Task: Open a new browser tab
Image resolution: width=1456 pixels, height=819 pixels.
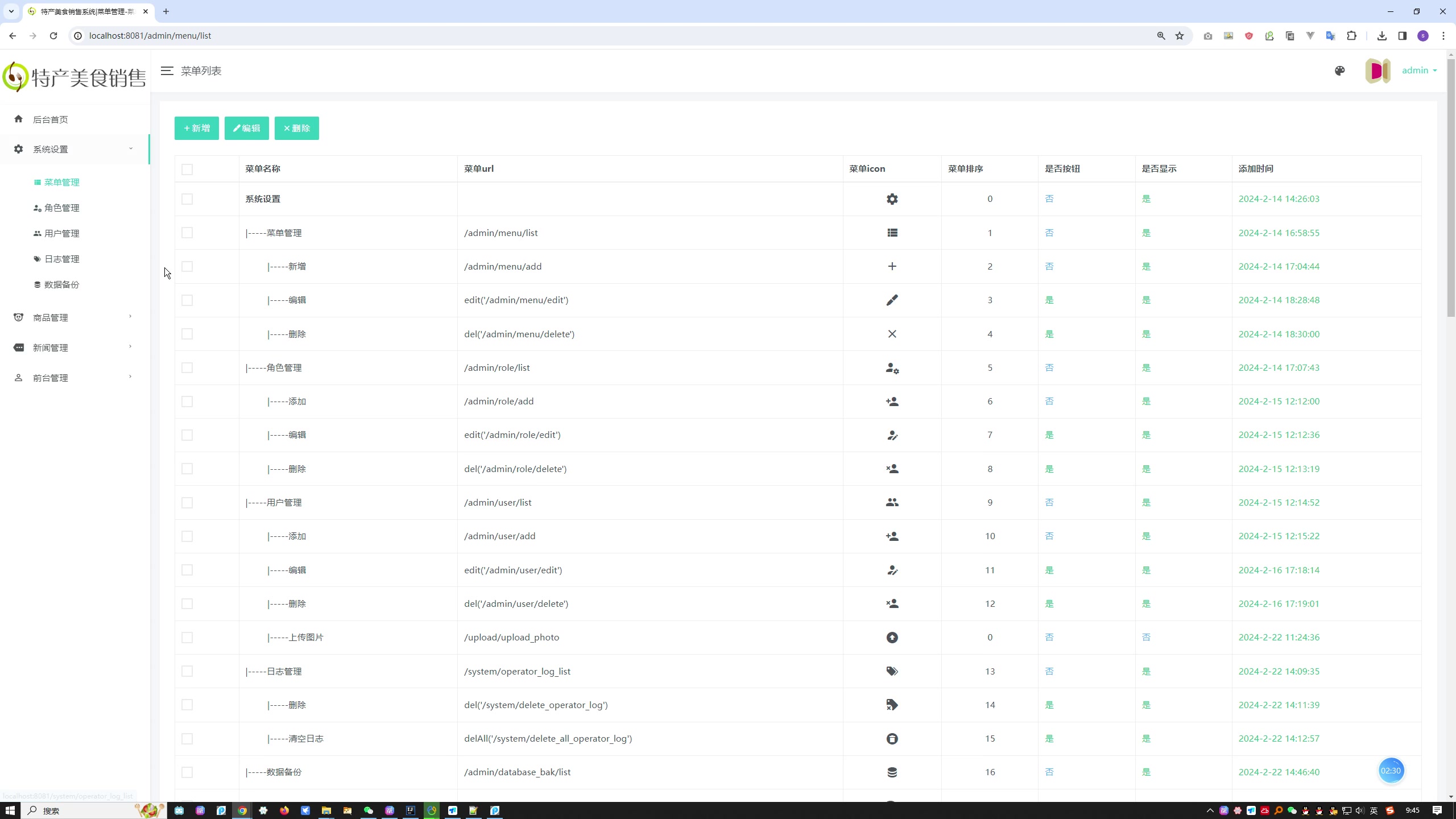Action: click(x=166, y=11)
